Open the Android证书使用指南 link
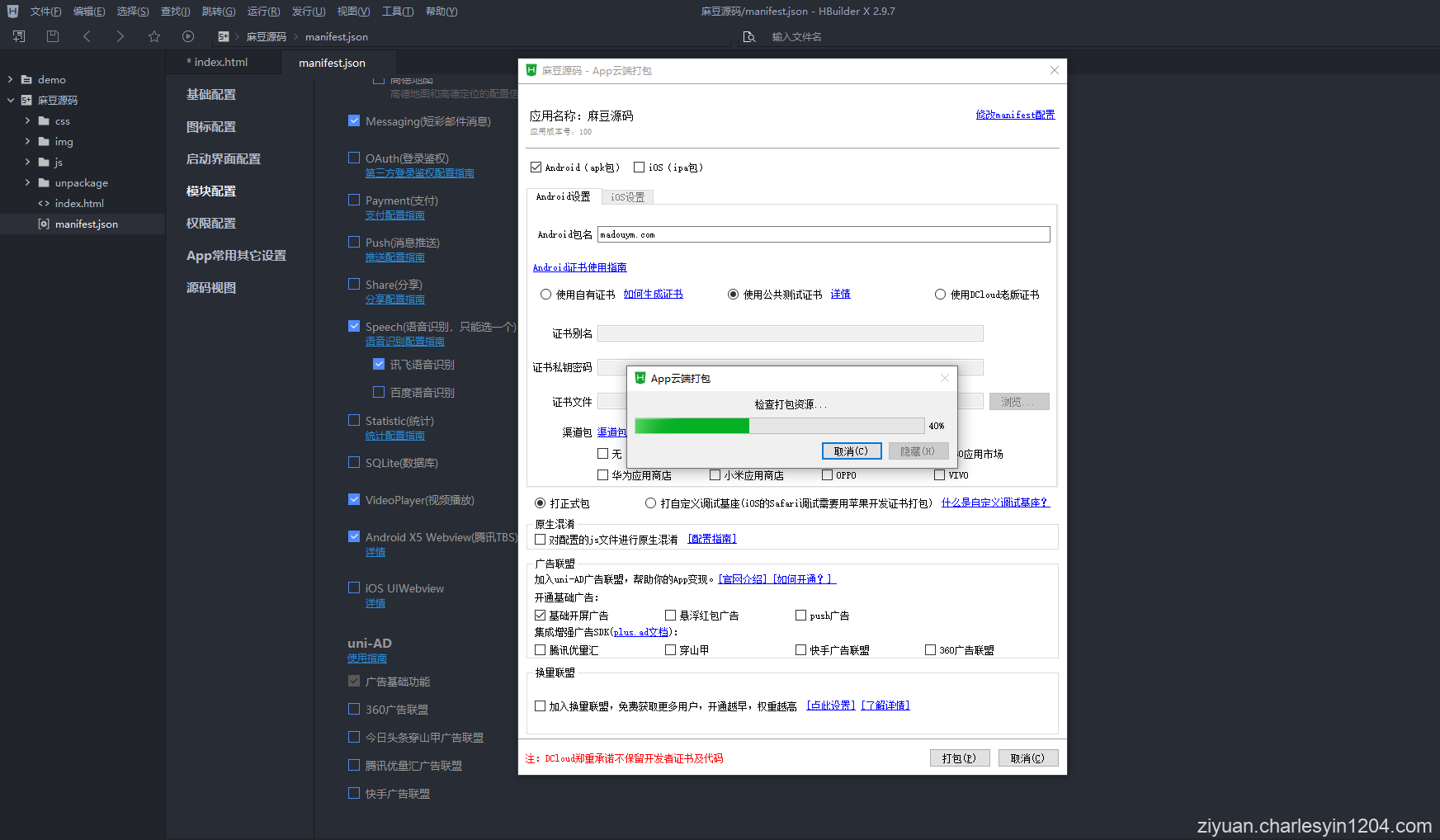The width and height of the screenshot is (1440, 840). click(x=579, y=267)
